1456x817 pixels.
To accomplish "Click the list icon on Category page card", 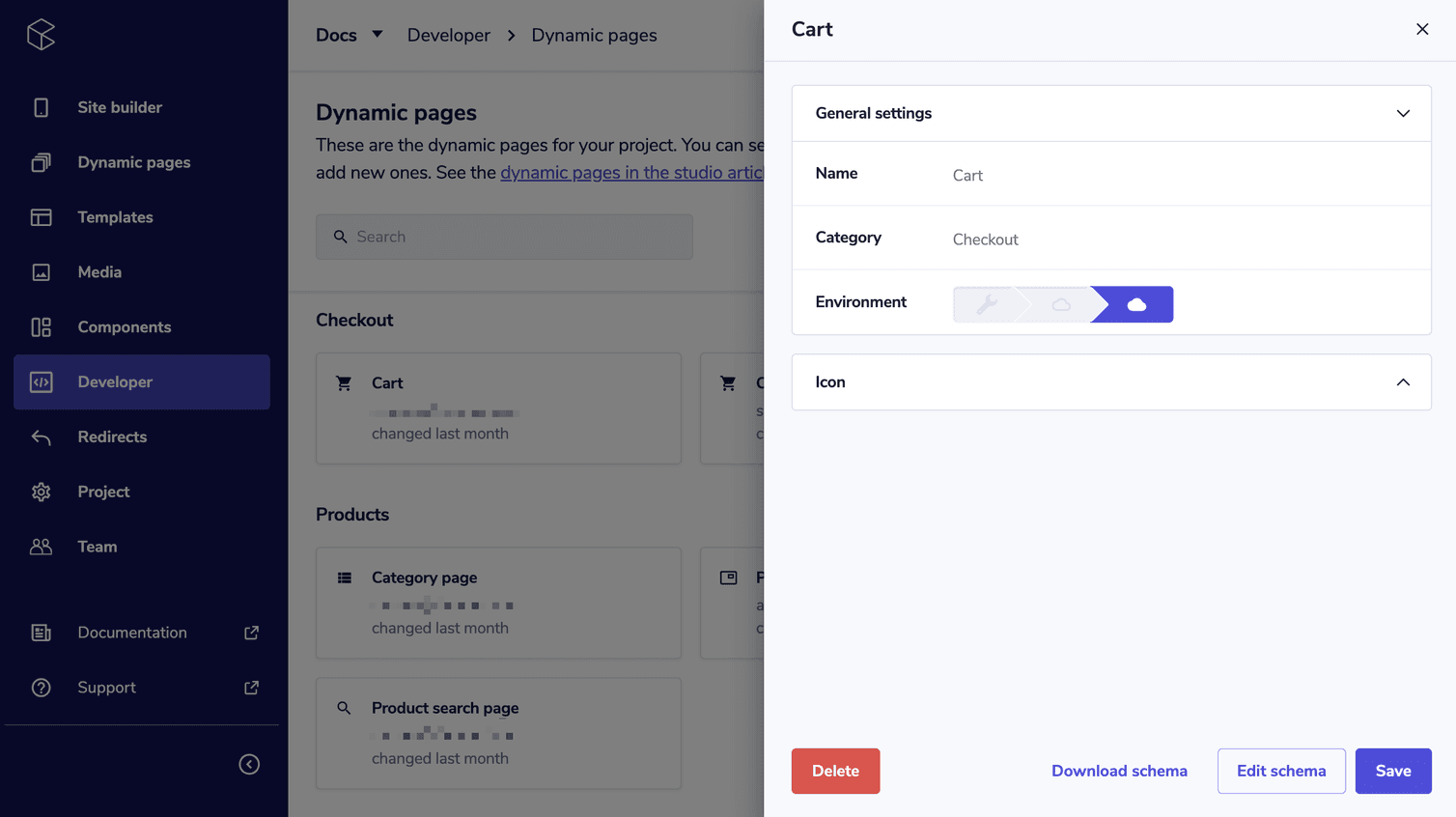I will [x=344, y=577].
